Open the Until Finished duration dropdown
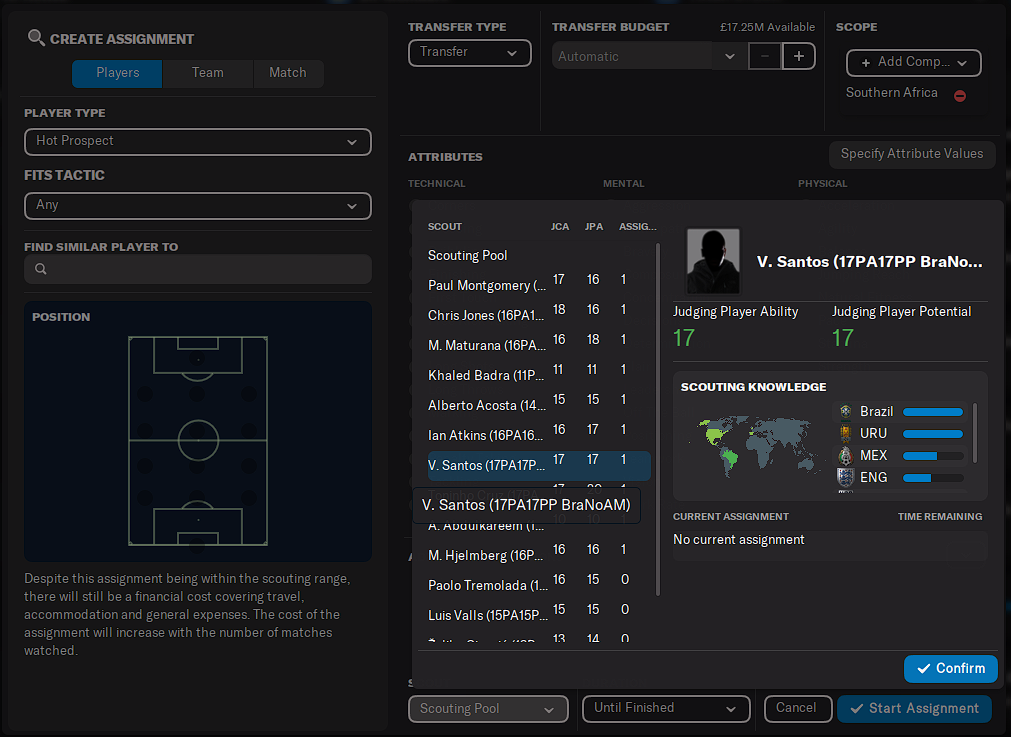 tap(666, 709)
